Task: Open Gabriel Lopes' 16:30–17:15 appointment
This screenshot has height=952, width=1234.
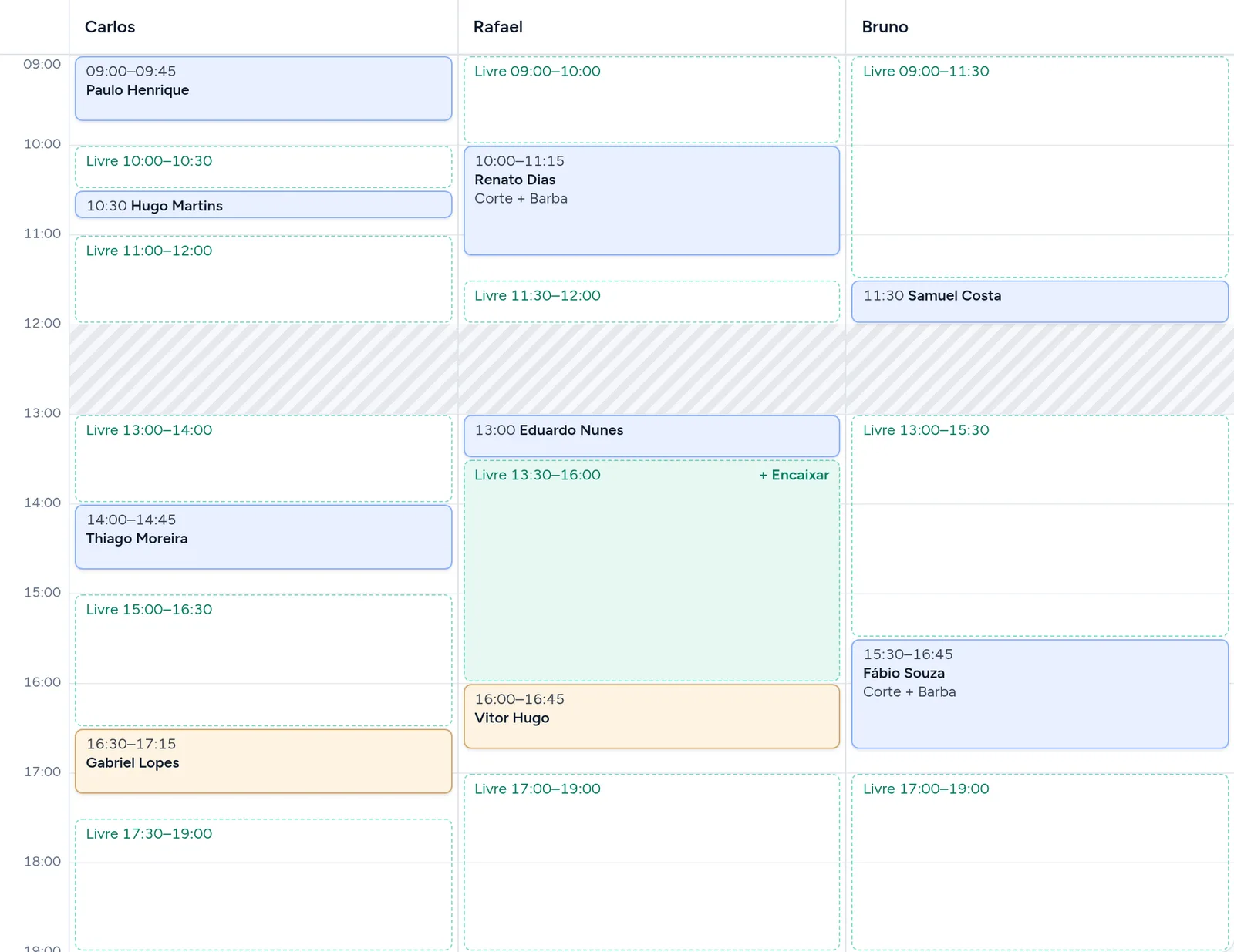Action: (263, 762)
